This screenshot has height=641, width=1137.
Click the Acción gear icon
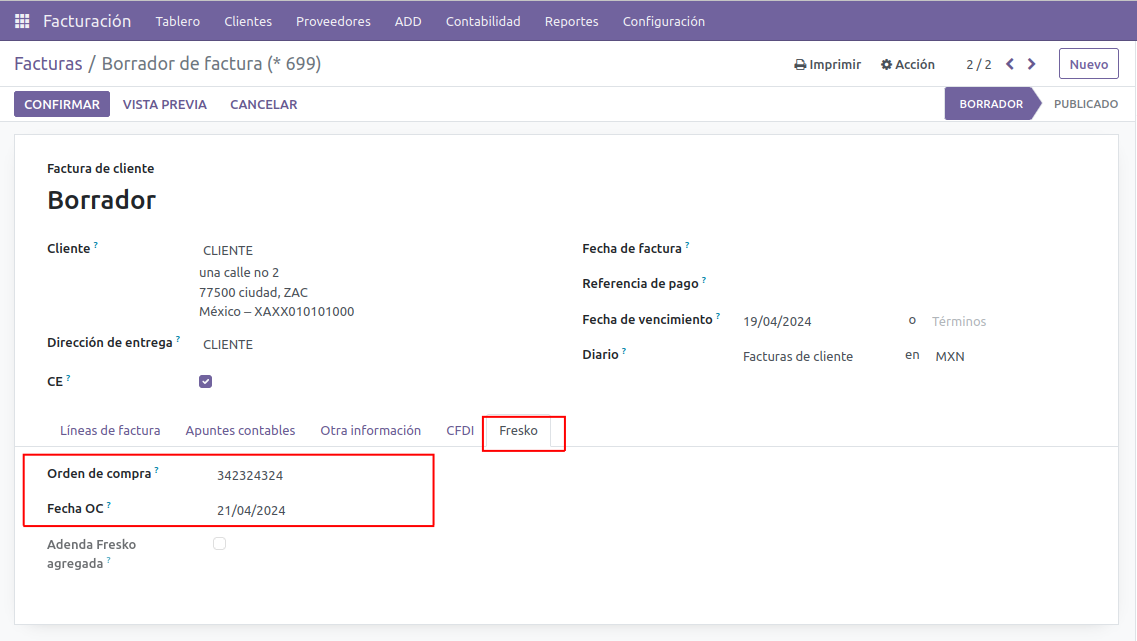tap(886, 65)
